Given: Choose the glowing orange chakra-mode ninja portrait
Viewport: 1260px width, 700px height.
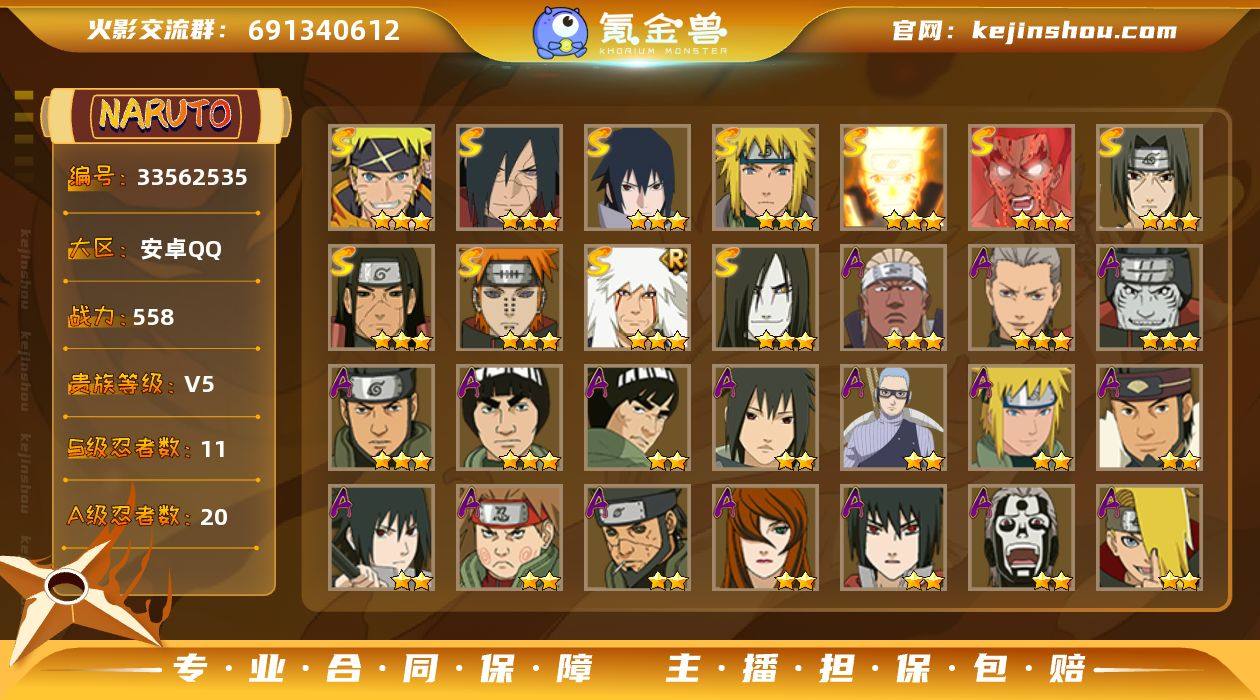Looking at the screenshot, I should [893, 178].
